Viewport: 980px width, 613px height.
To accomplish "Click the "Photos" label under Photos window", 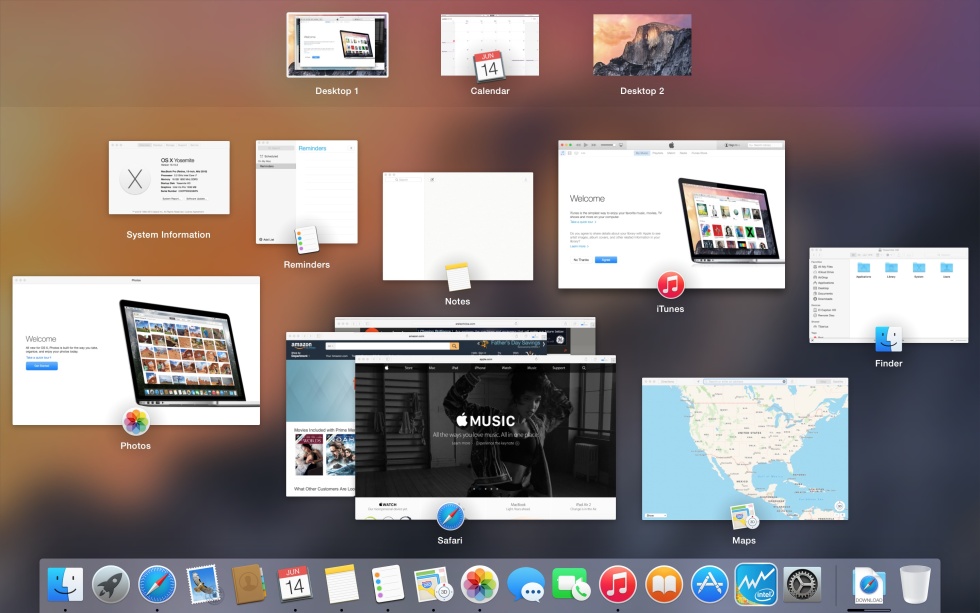I will (136, 446).
